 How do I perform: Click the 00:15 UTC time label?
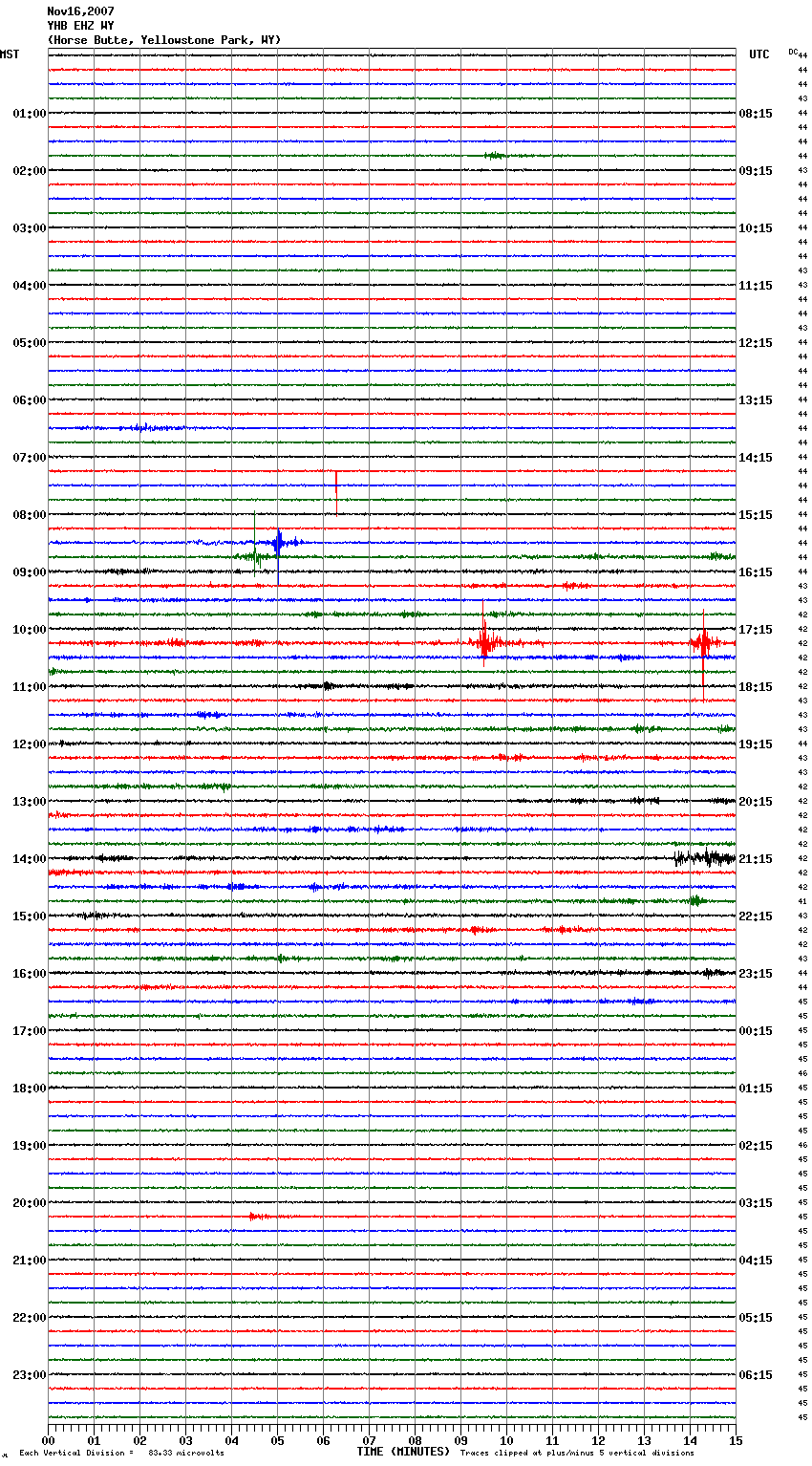coord(756,1031)
